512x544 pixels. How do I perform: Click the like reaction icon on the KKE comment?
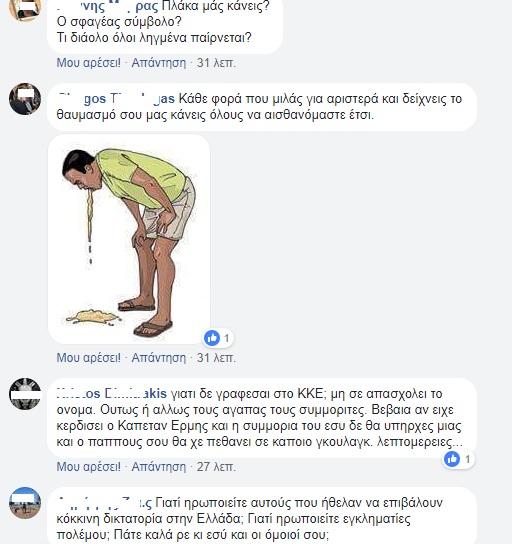click(452, 459)
